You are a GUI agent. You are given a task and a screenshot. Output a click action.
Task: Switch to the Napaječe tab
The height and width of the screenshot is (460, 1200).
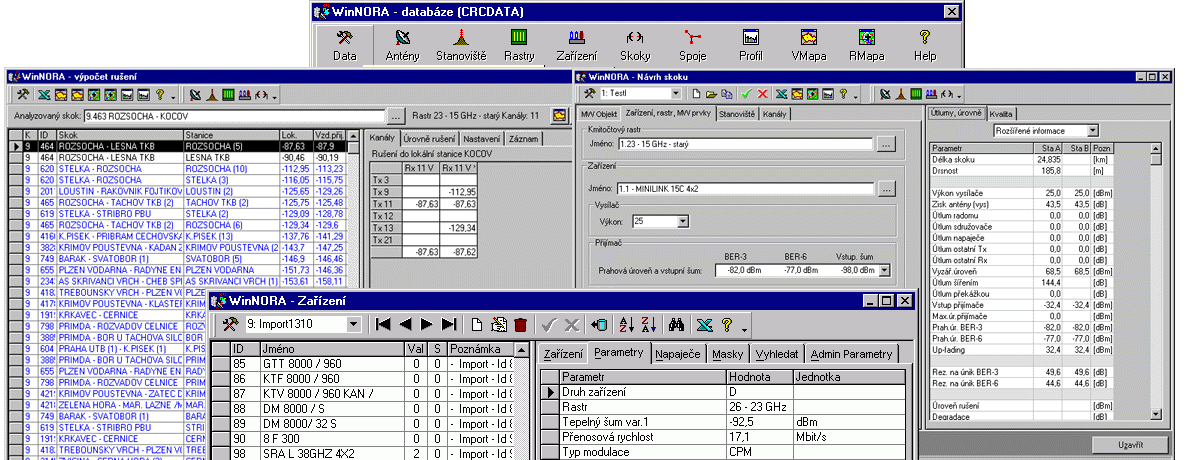(x=679, y=355)
